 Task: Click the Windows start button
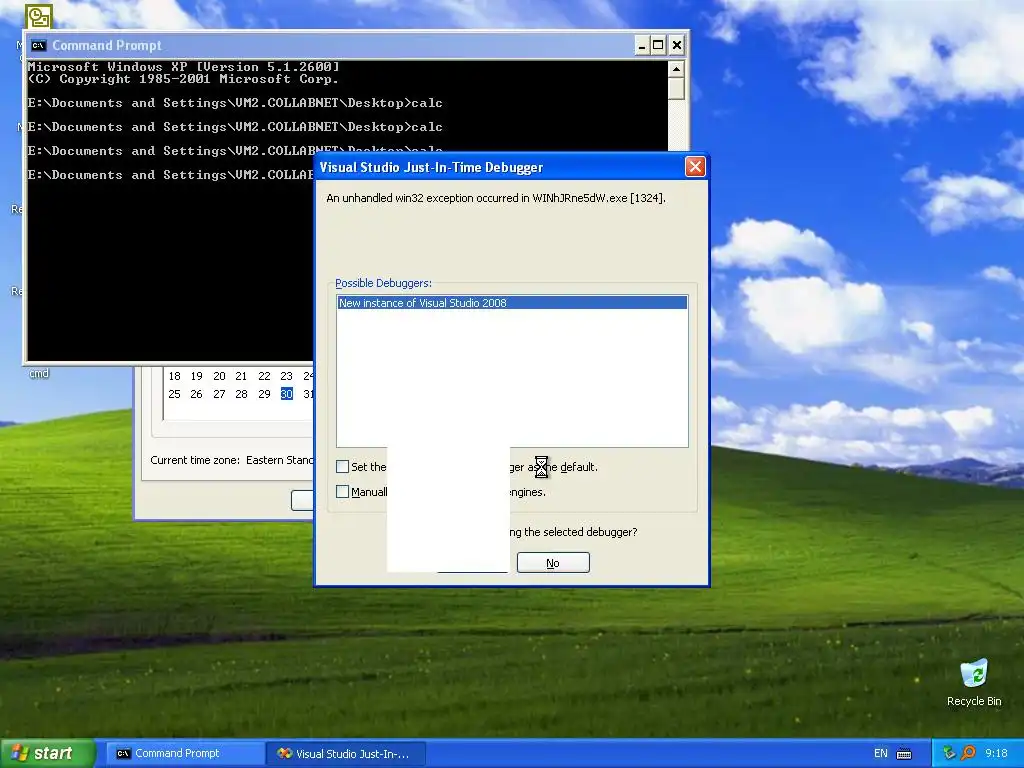47,753
